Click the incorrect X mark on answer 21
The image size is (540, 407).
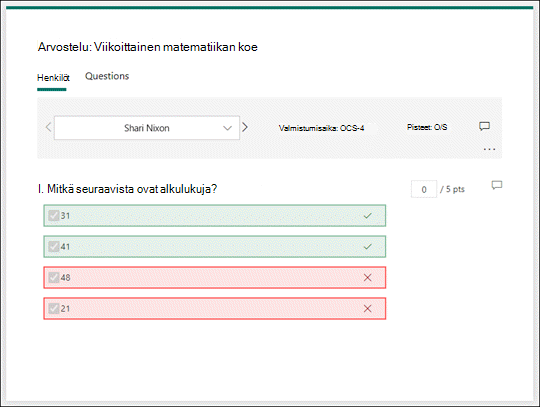pyautogui.click(x=367, y=309)
